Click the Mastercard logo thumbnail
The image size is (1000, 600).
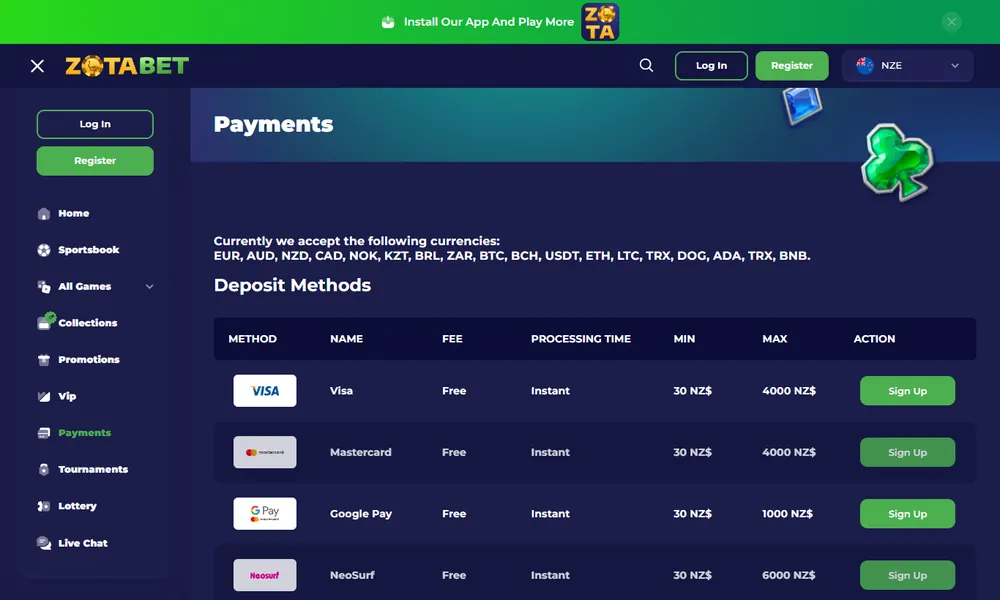tap(265, 452)
